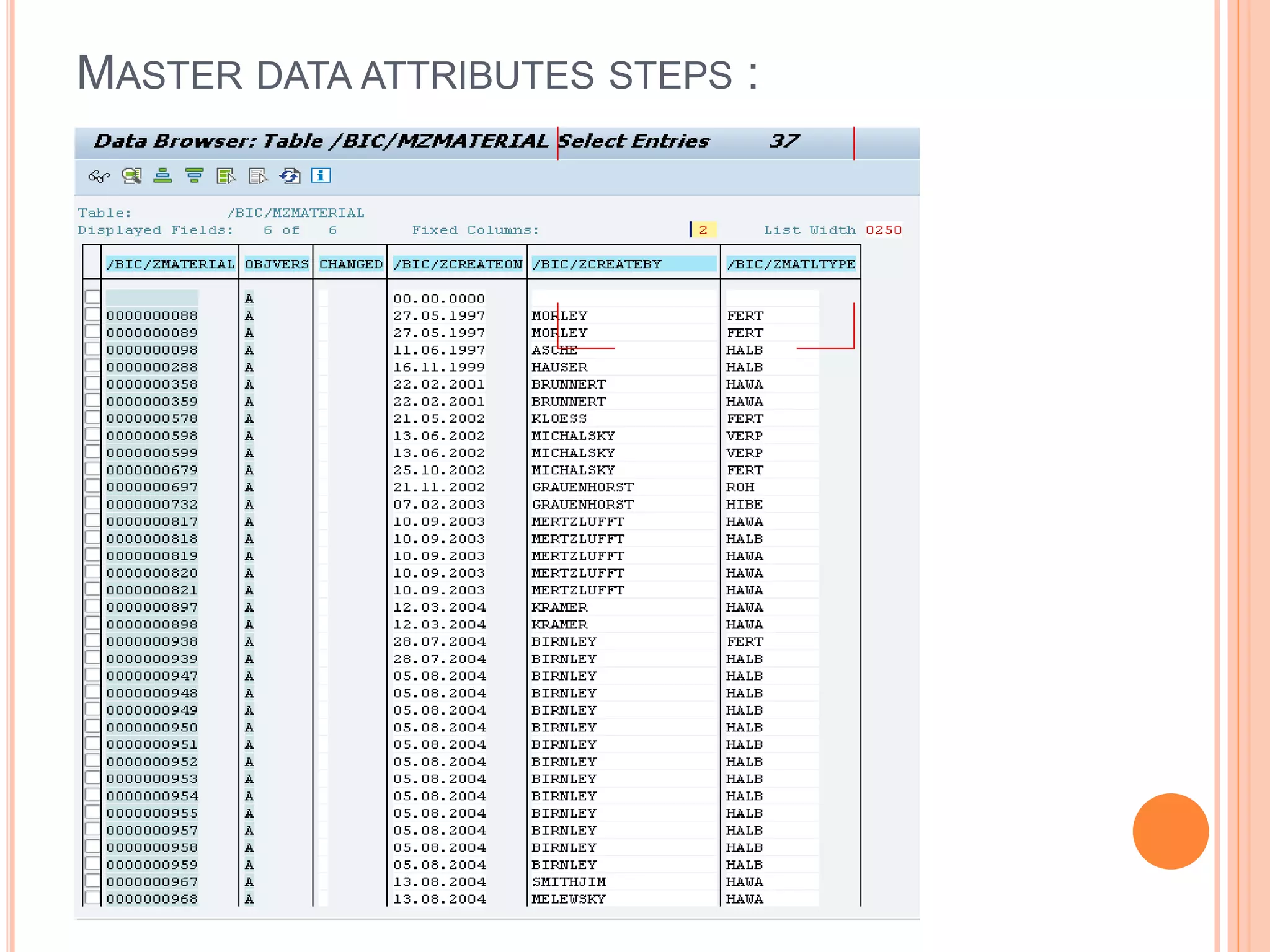Click the date 07.02.2003

[x=439, y=505]
